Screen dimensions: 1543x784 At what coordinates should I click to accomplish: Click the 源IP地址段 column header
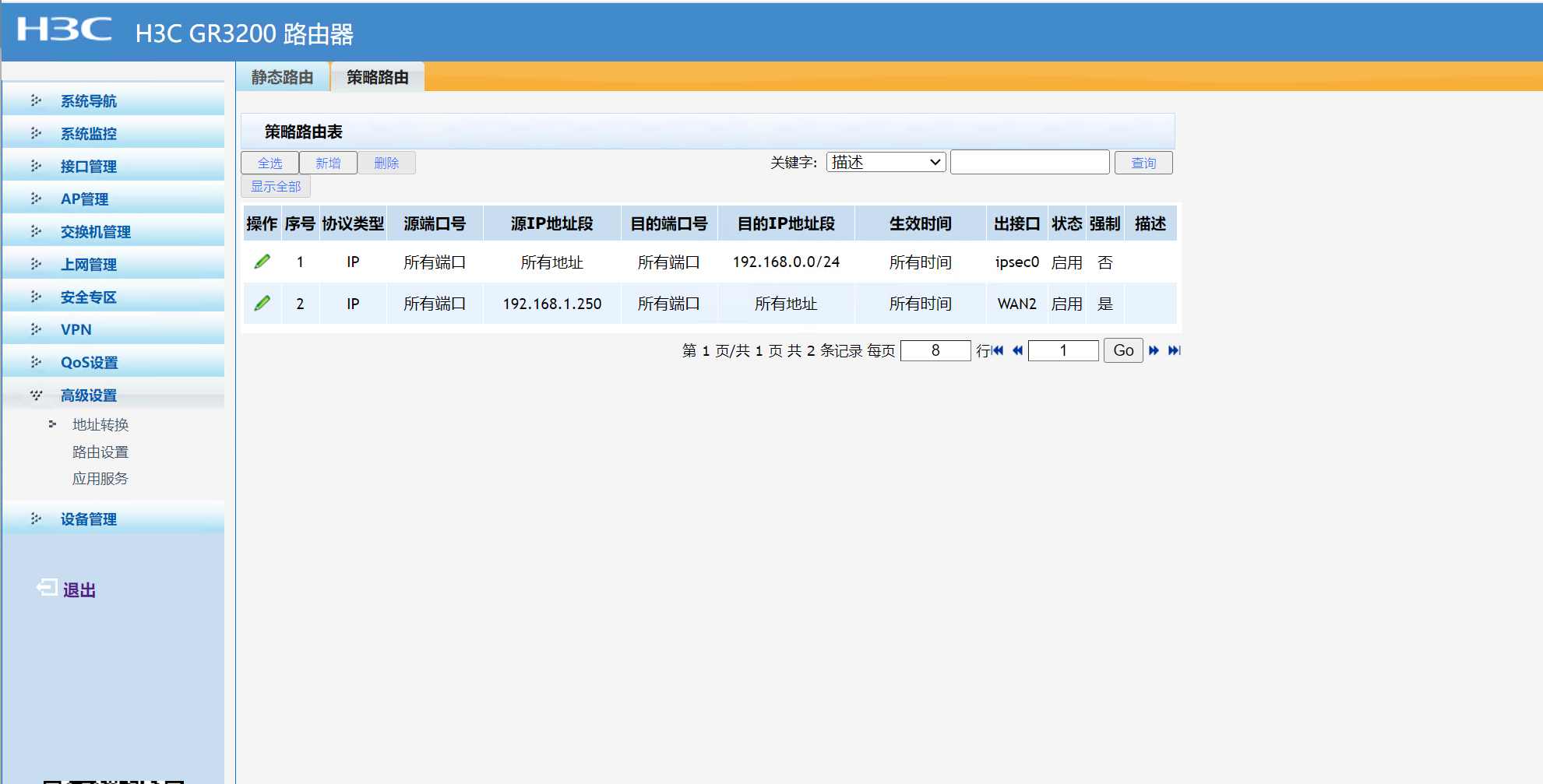552,223
